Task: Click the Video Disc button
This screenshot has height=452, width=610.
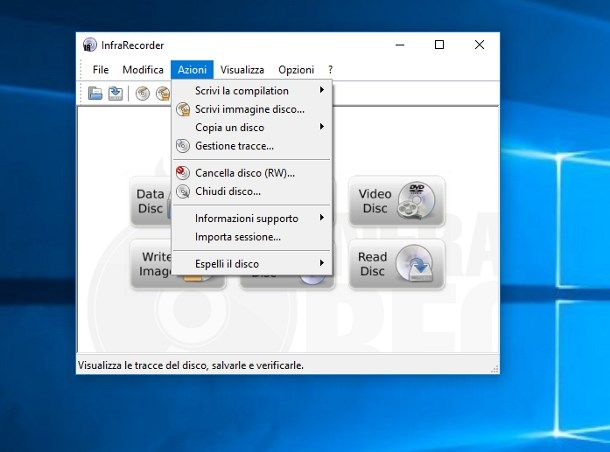Action: pyautogui.click(x=397, y=201)
